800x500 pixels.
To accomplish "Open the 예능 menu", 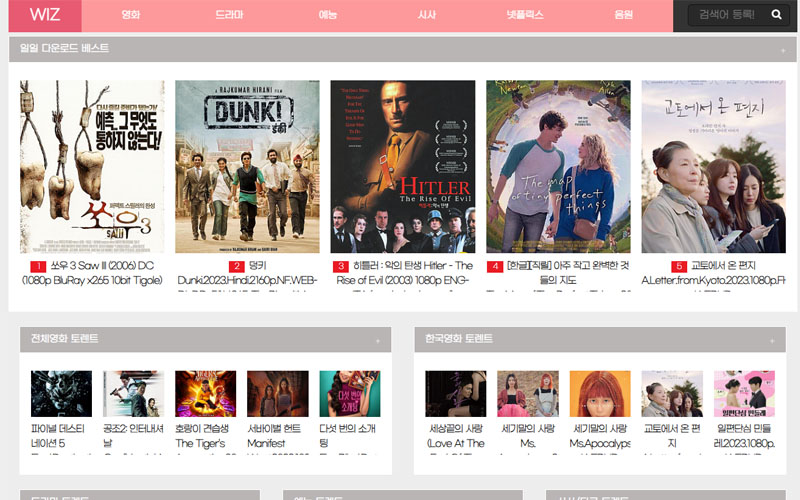I will pos(328,15).
